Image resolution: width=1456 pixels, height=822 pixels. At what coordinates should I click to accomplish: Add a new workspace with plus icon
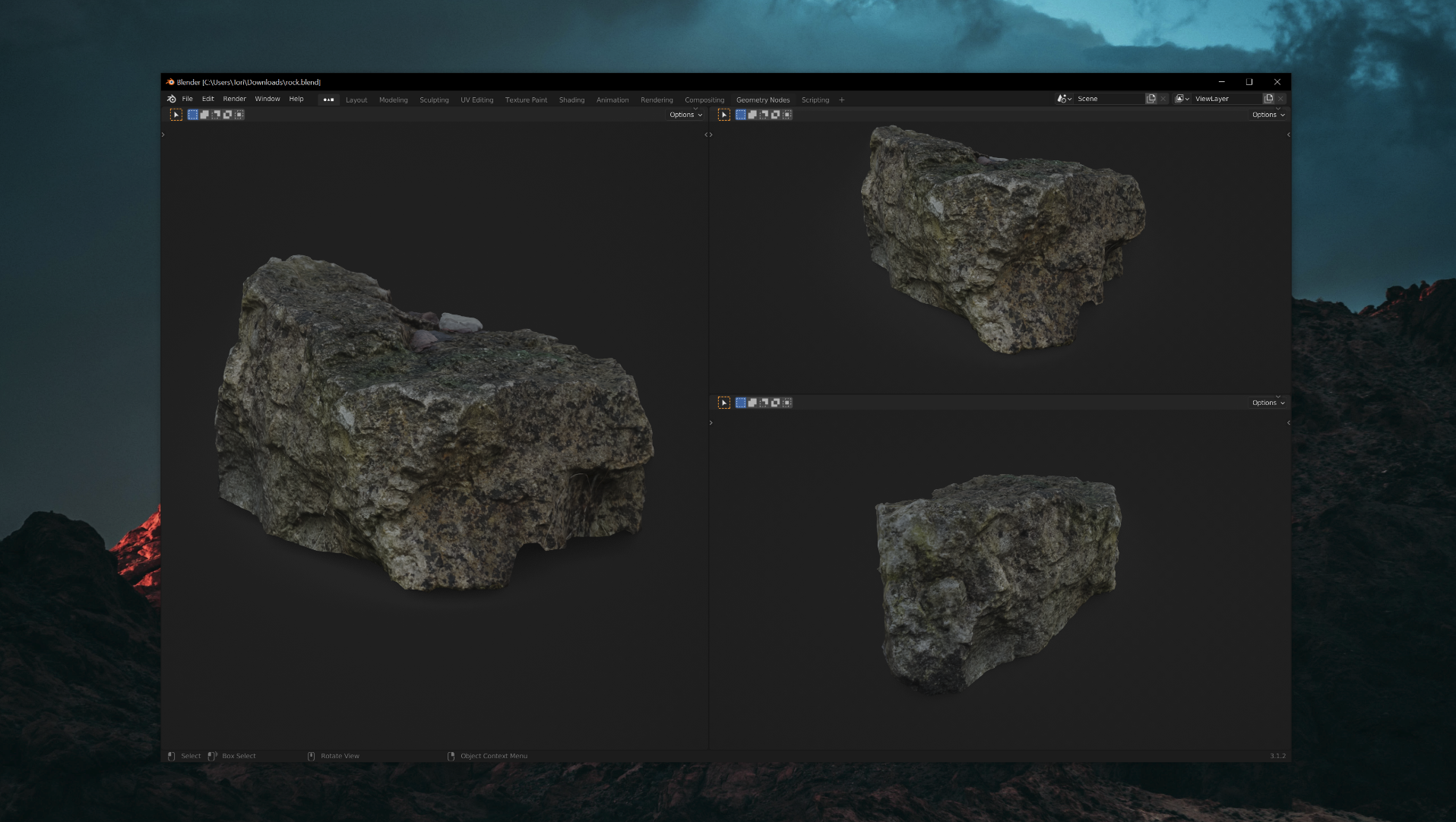tap(842, 100)
